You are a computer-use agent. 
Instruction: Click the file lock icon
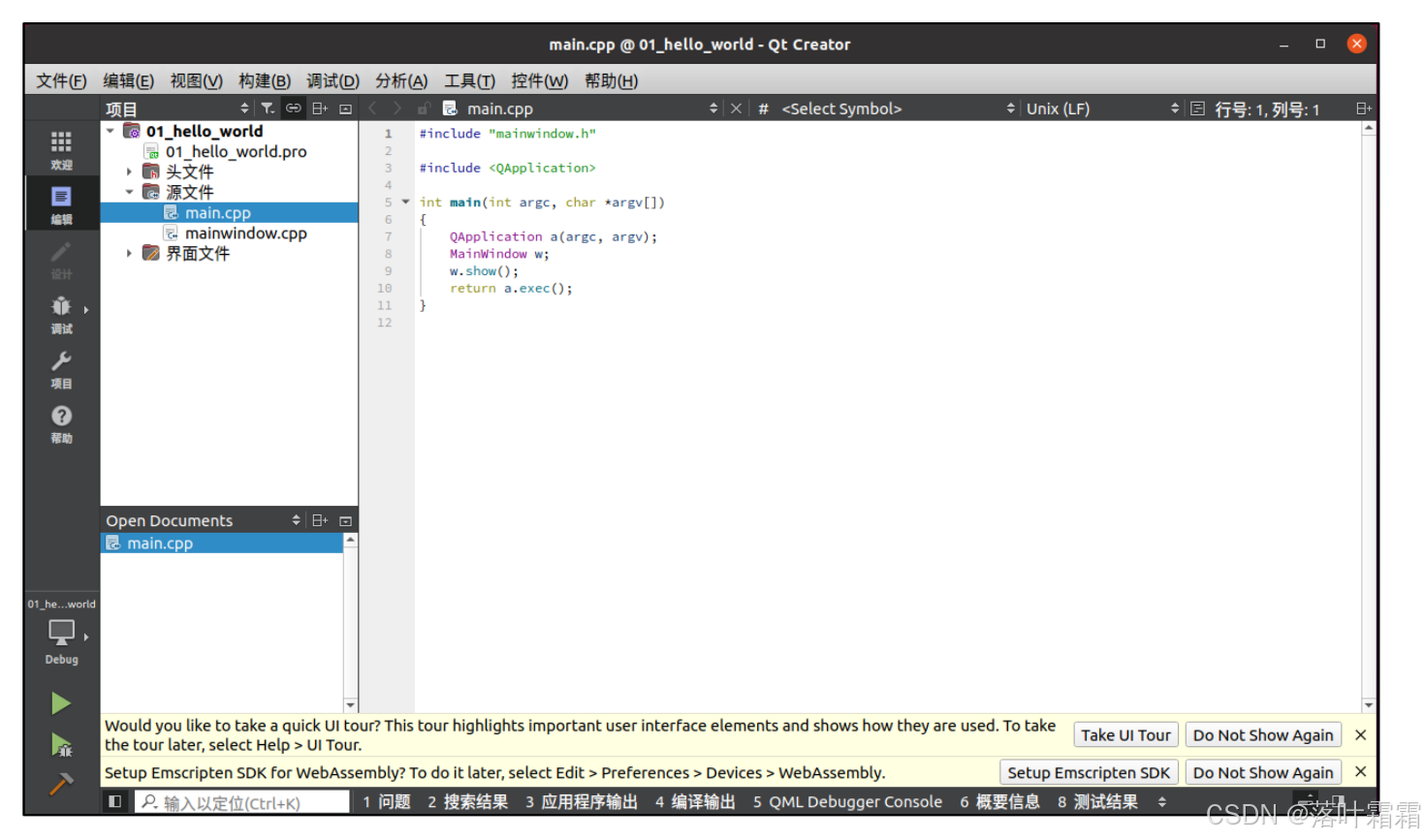(423, 109)
